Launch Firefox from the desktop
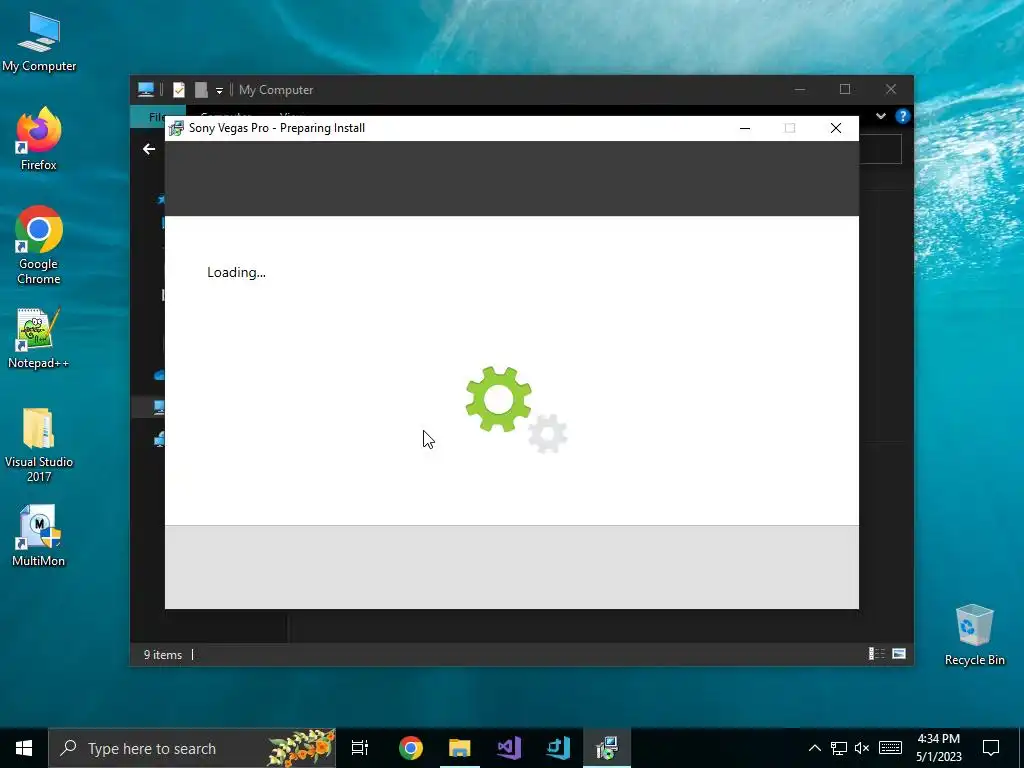Image resolution: width=1024 pixels, height=768 pixels. 39,139
